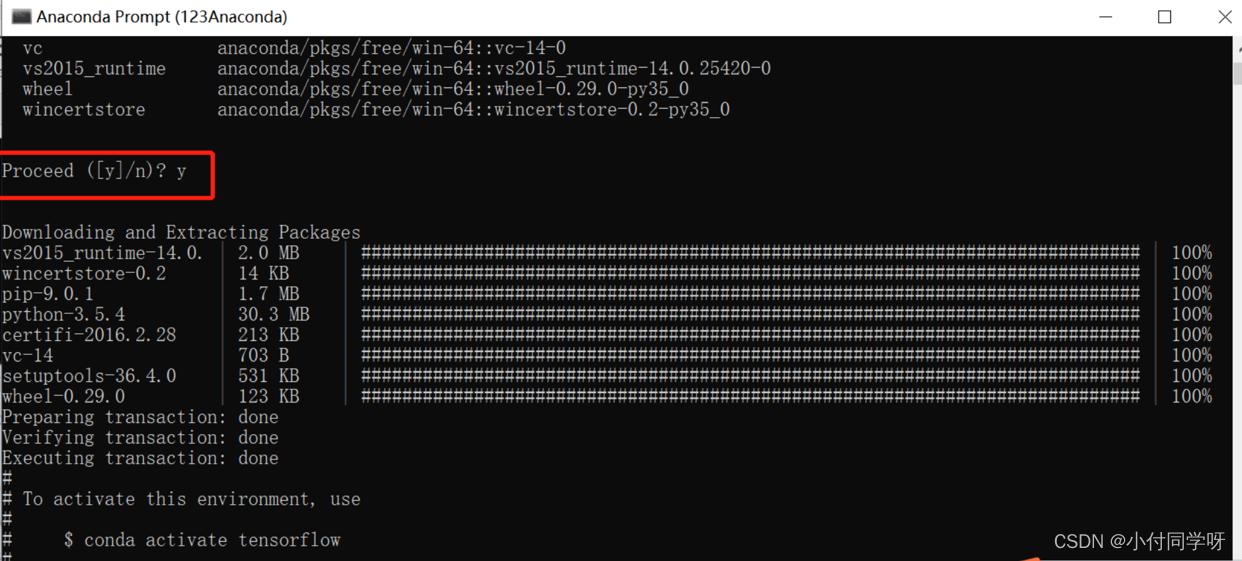Click the vertical scrollbar track

(x=1237, y=320)
